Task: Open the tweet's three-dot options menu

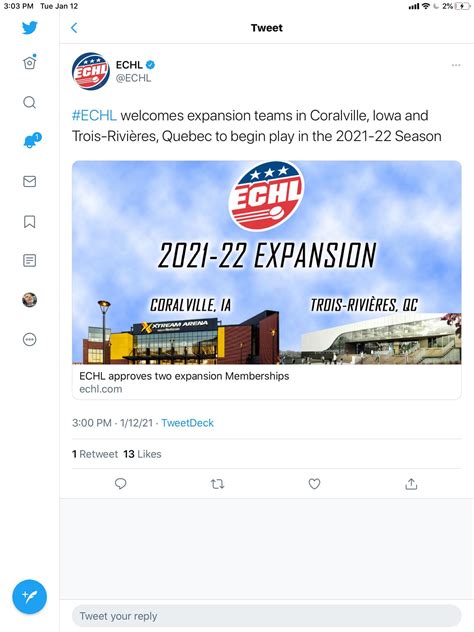Action: pyautogui.click(x=456, y=65)
